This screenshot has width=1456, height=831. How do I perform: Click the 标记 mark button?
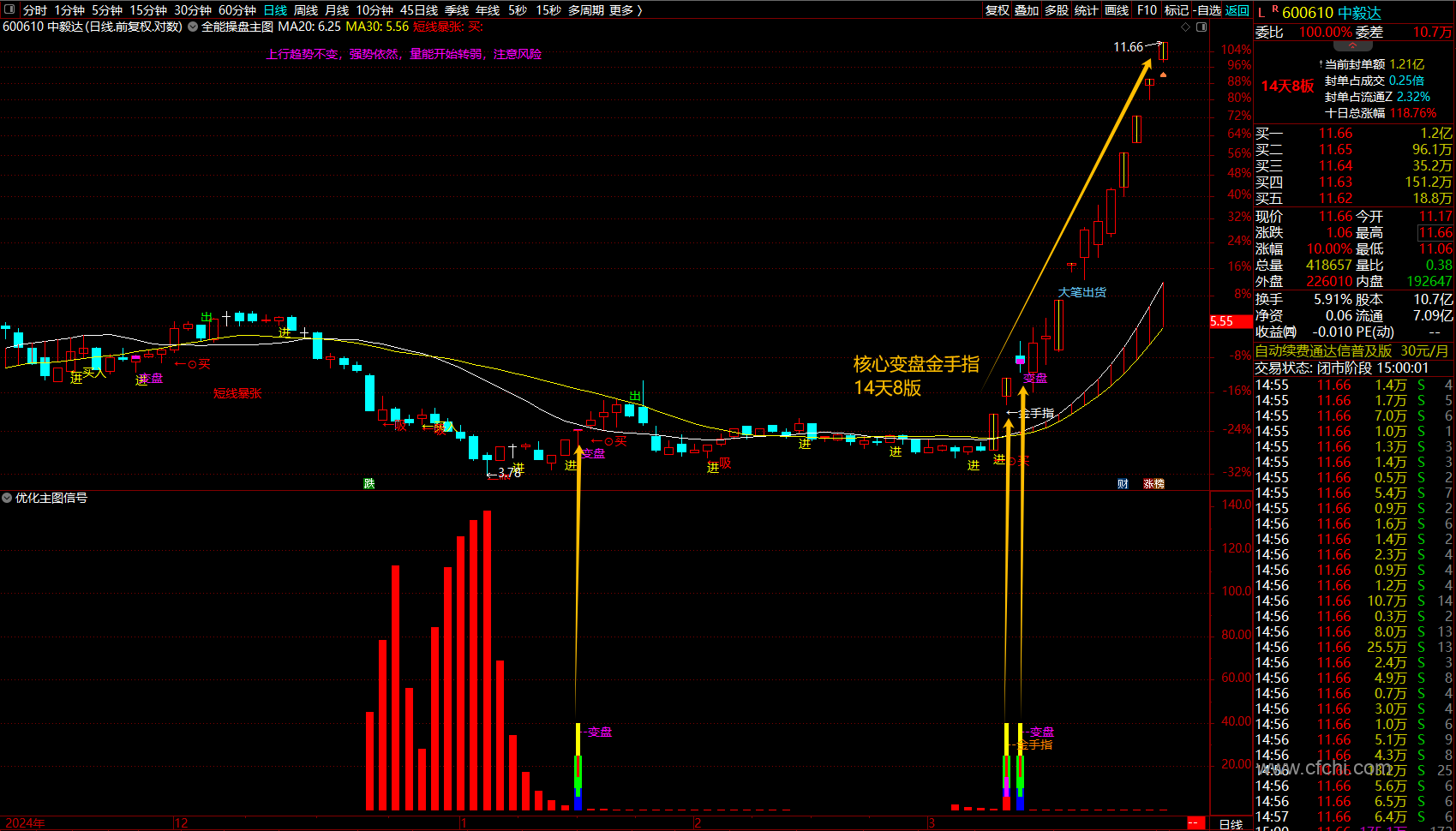point(1177,10)
